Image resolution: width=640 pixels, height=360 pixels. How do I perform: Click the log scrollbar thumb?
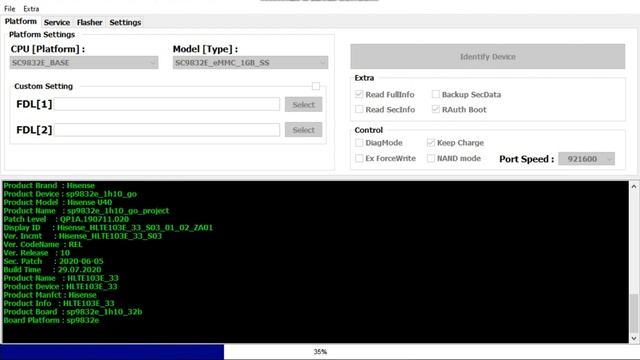633,313
